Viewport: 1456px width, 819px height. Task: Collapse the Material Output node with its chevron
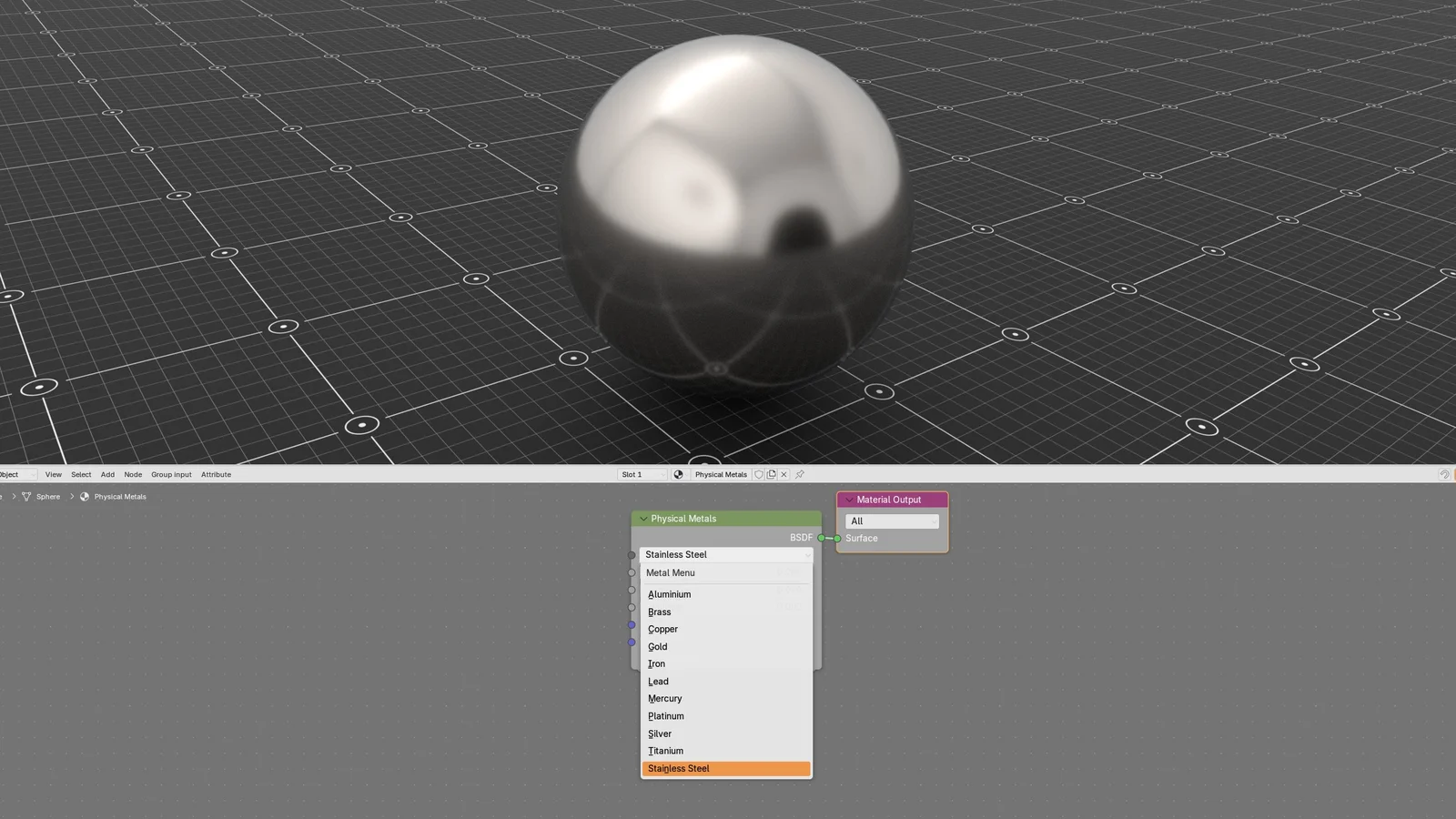coord(849,500)
